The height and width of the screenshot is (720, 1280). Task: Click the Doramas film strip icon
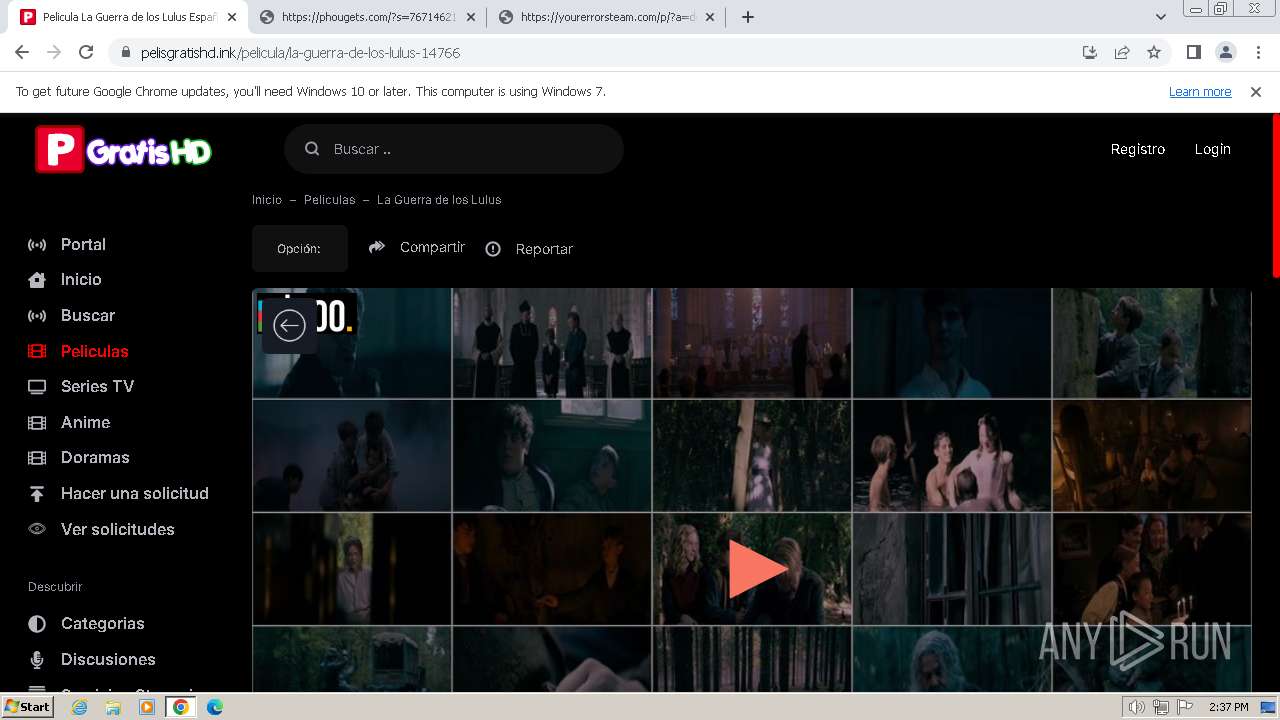coord(37,458)
